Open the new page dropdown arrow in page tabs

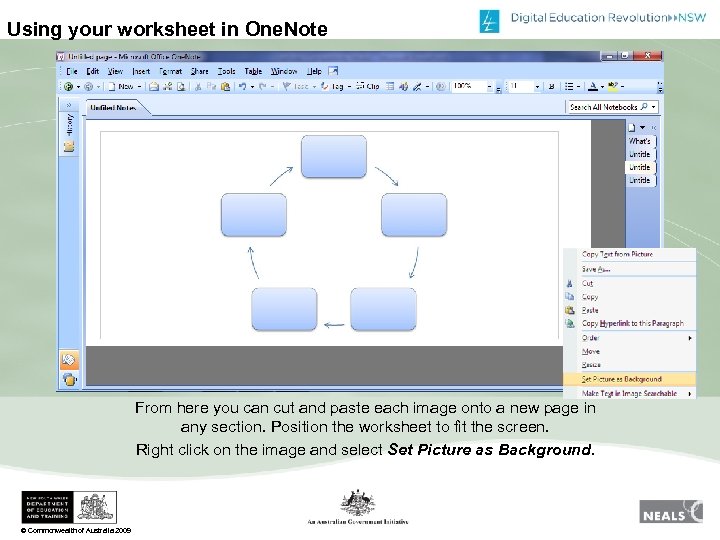click(x=642, y=127)
